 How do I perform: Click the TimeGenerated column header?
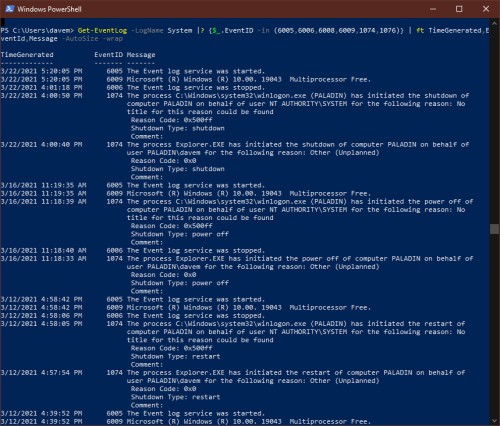pyautogui.click(x=27, y=55)
